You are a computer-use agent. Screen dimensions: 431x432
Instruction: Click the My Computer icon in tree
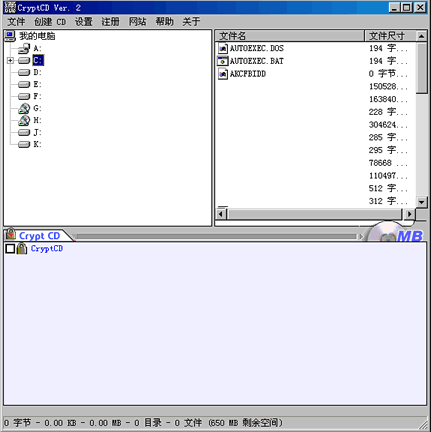pyautogui.click(x=10, y=36)
